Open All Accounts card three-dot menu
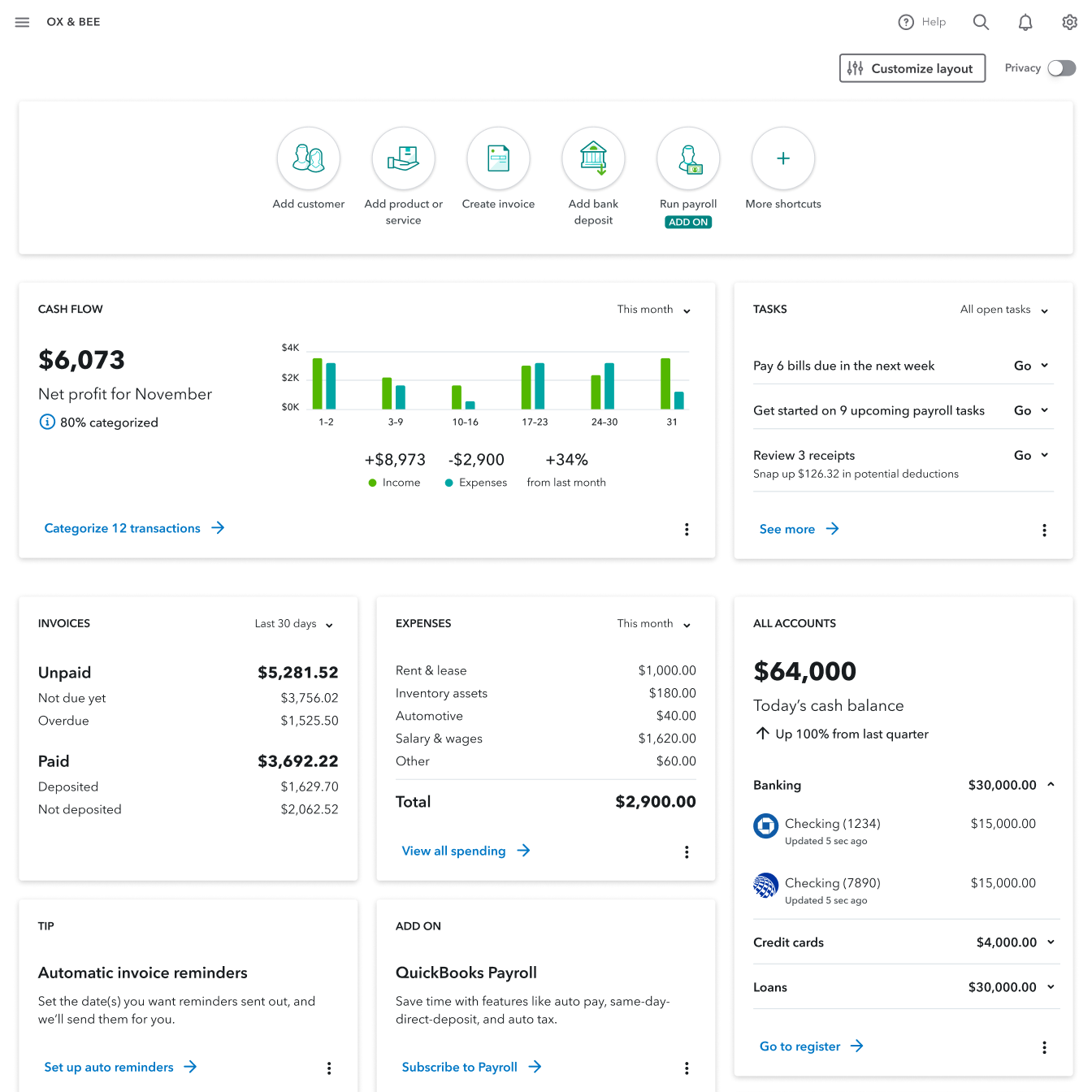The image size is (1092, 1092). point(1044,1048)
